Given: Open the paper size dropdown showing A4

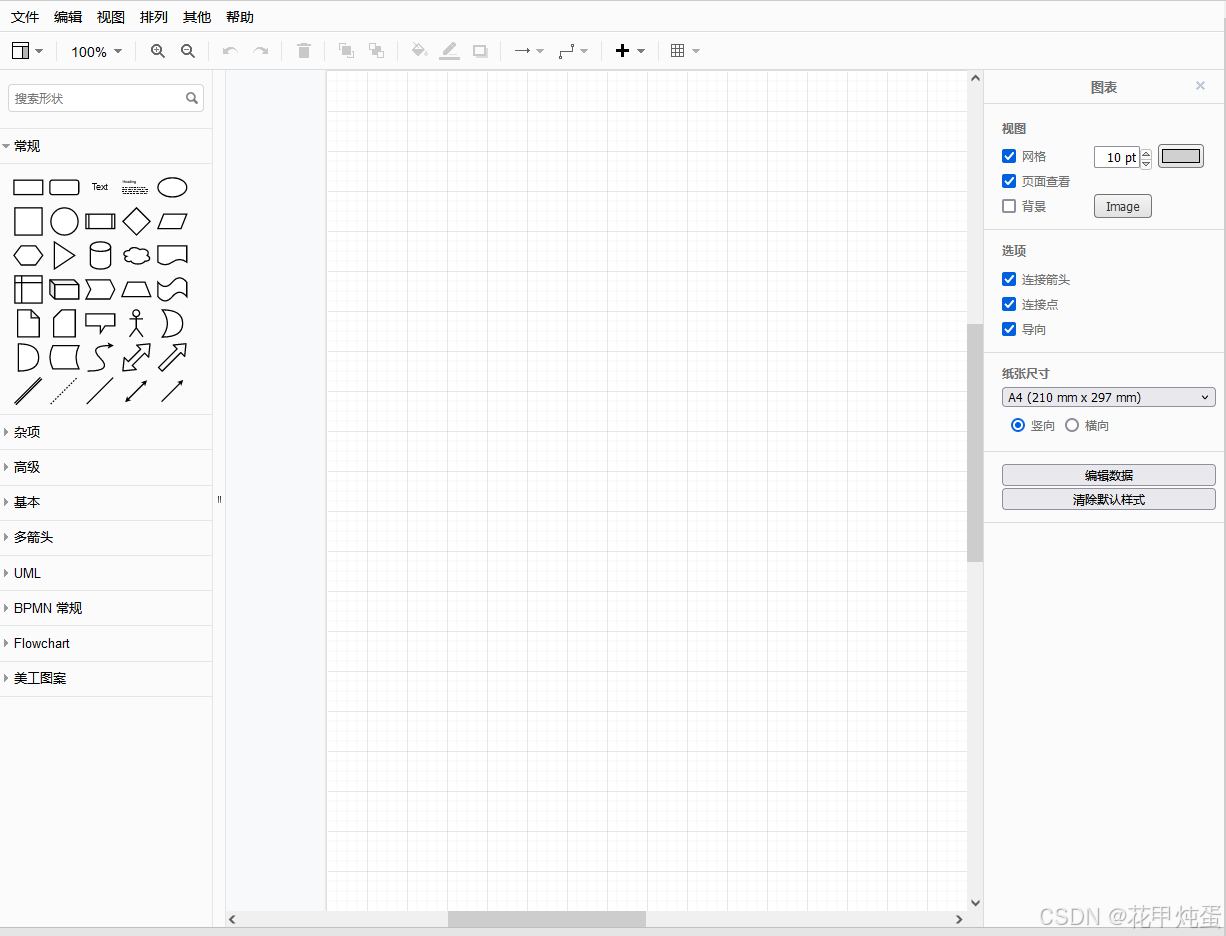Looking at the screenshot, I should tap(1108, 397).
